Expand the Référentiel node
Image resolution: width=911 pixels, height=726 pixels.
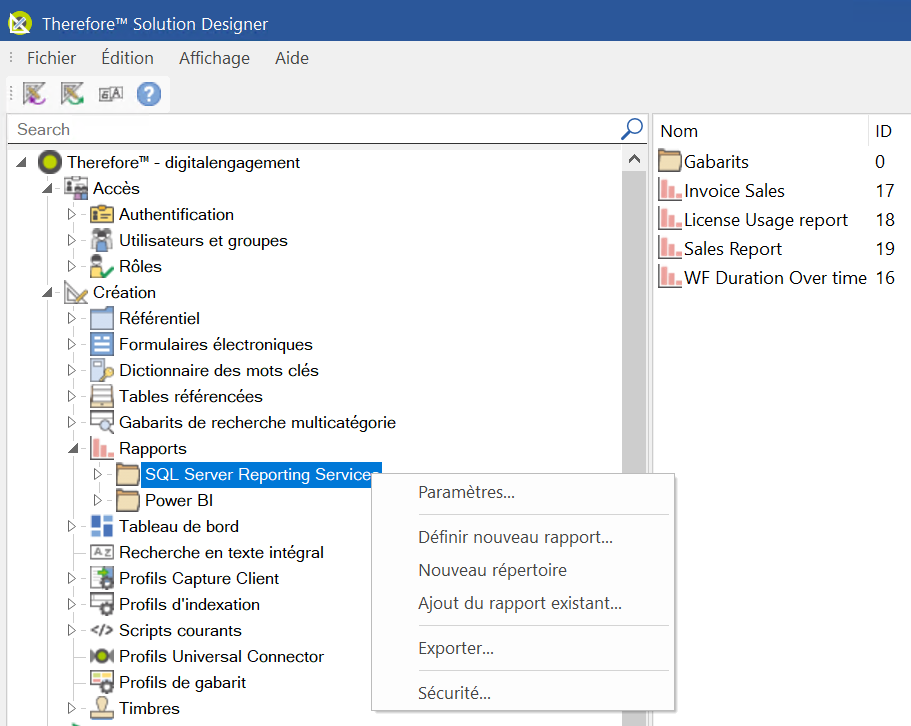pos(71,318)
